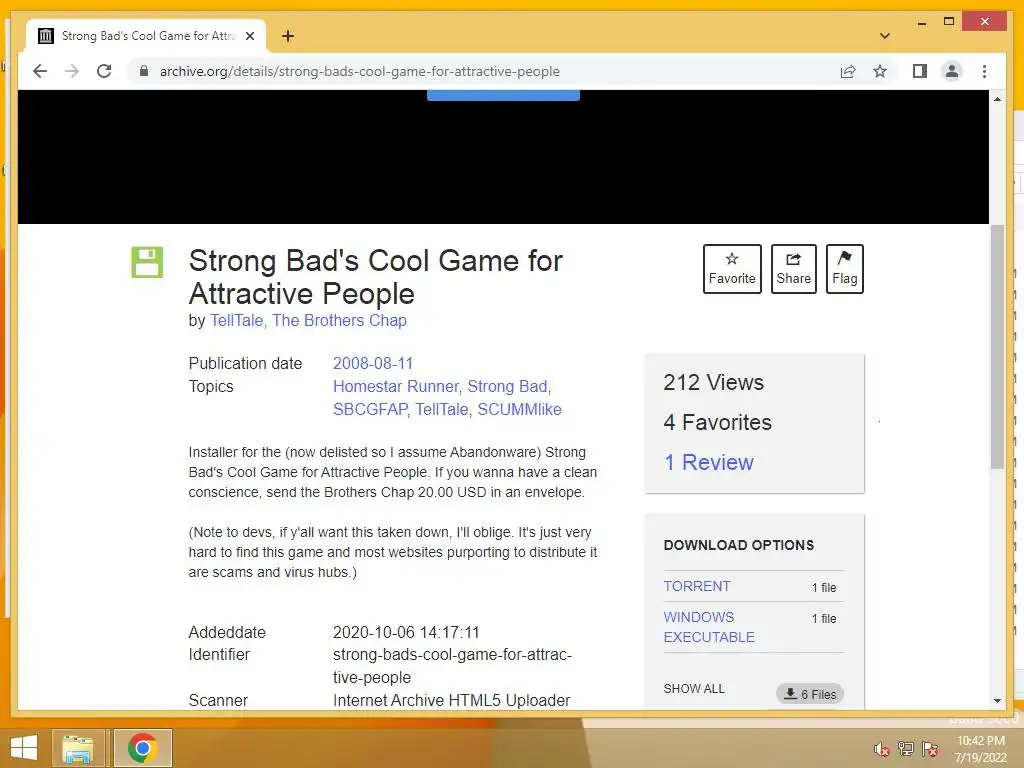Viewport: 1024px width, 768px height.
Task: Open The Brothers Chap author link
Action: 339,320
